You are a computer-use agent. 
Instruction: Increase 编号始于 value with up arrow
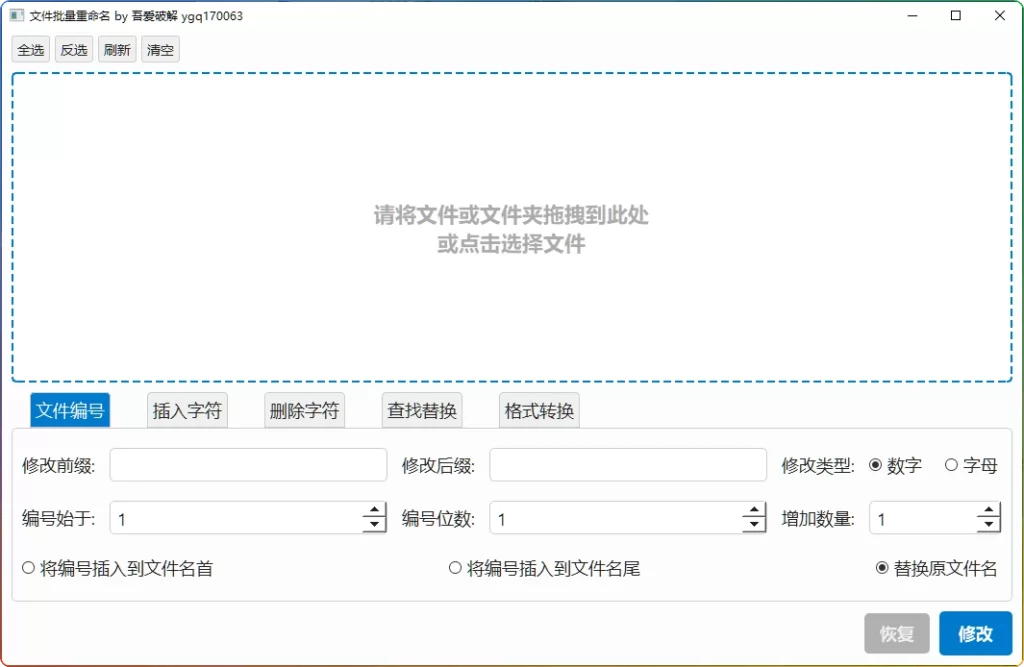375,511
